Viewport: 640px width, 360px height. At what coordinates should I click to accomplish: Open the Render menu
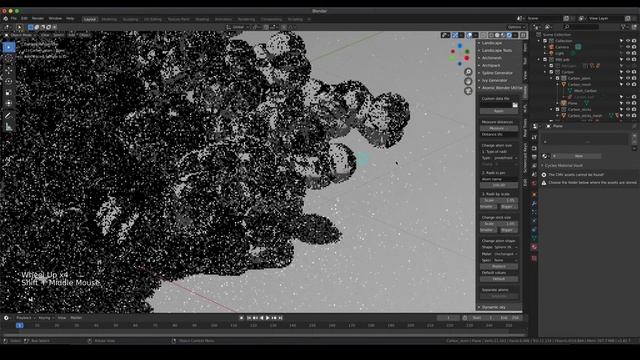point(38,19)
